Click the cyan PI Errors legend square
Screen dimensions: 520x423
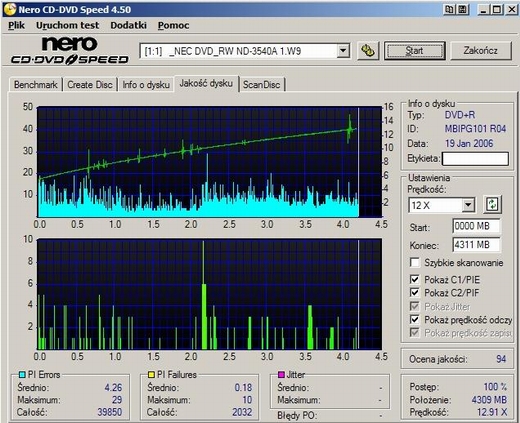[x=22, y=375]
